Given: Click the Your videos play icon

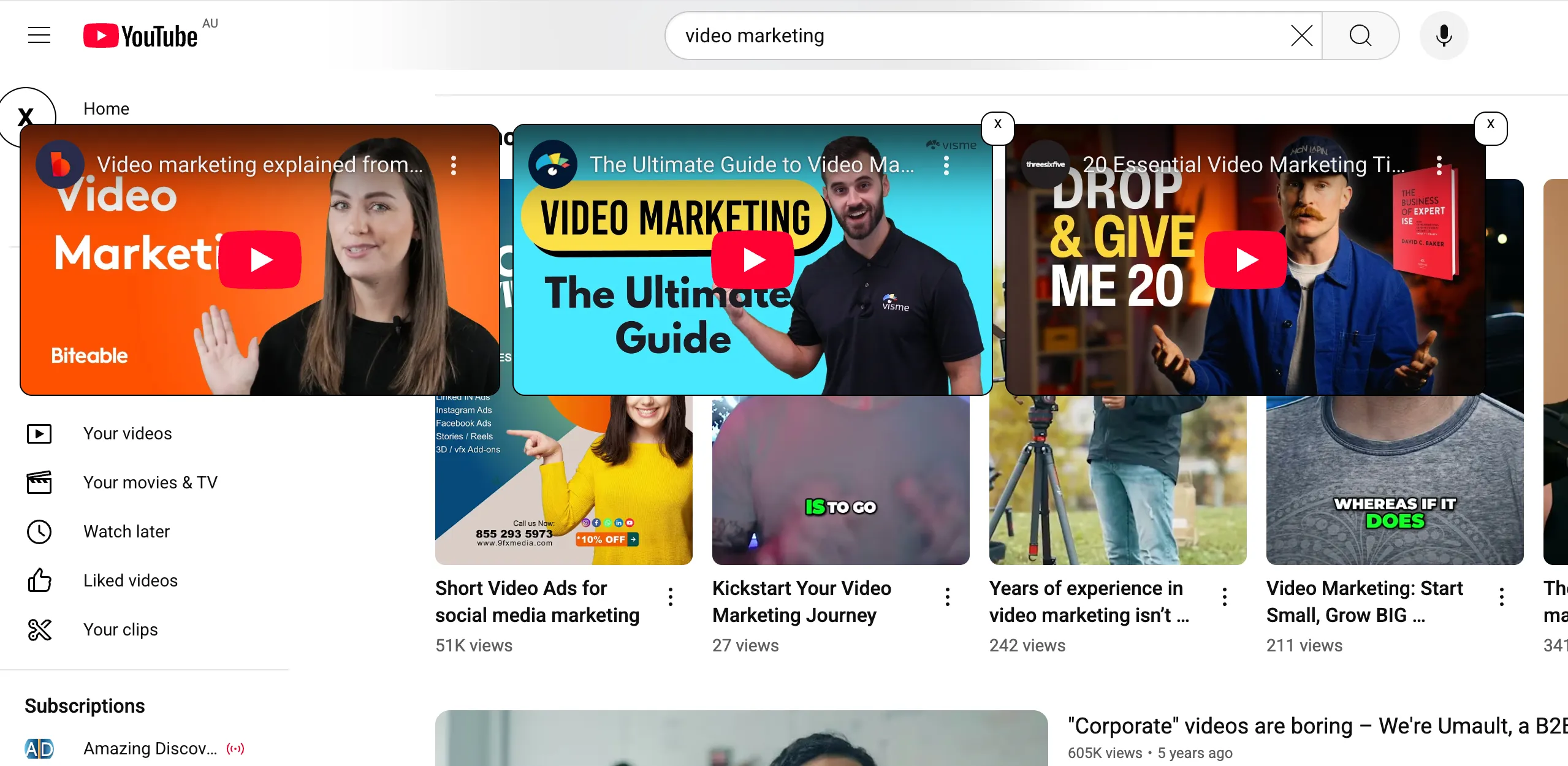Looking at the screenshot, I should tap(39, 434).
